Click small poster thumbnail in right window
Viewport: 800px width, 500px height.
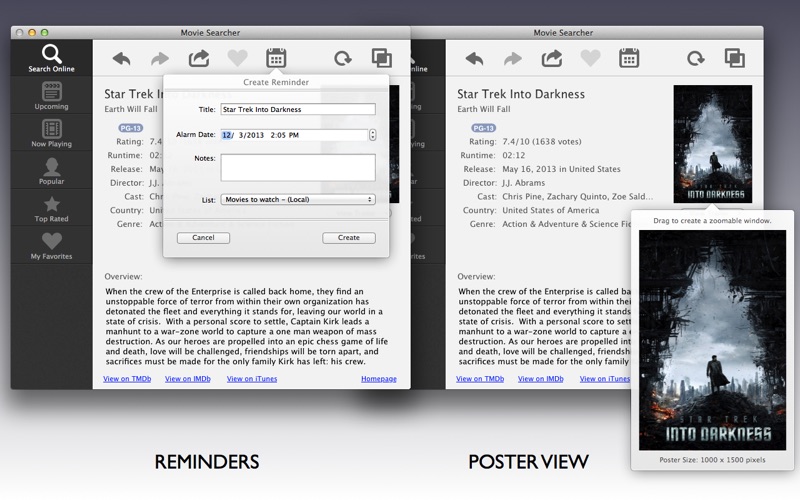click(713, 144)
